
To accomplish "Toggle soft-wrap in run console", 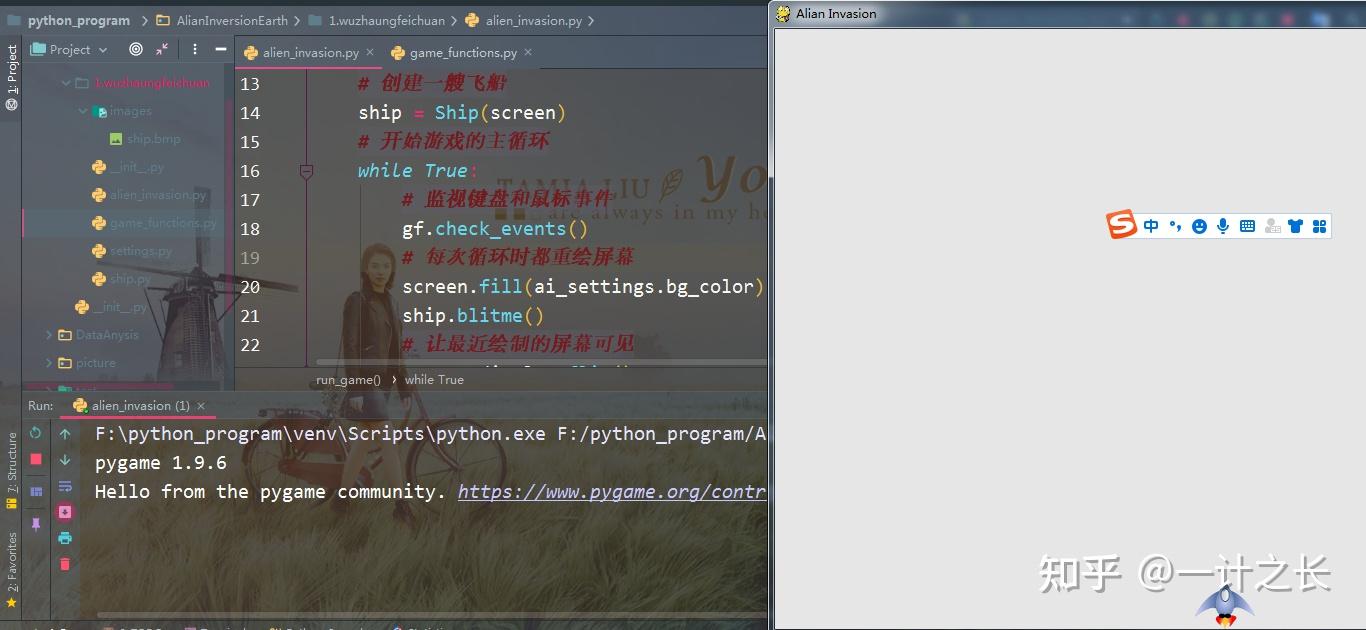I will point(64,486).
